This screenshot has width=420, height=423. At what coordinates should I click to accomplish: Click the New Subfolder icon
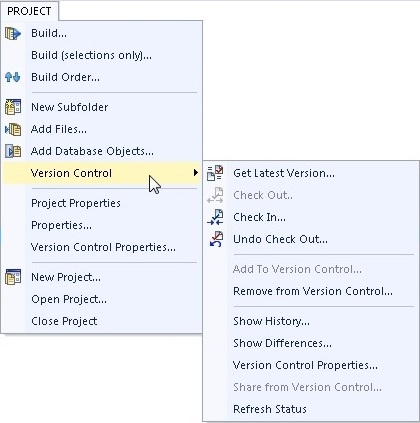(13, 107)
